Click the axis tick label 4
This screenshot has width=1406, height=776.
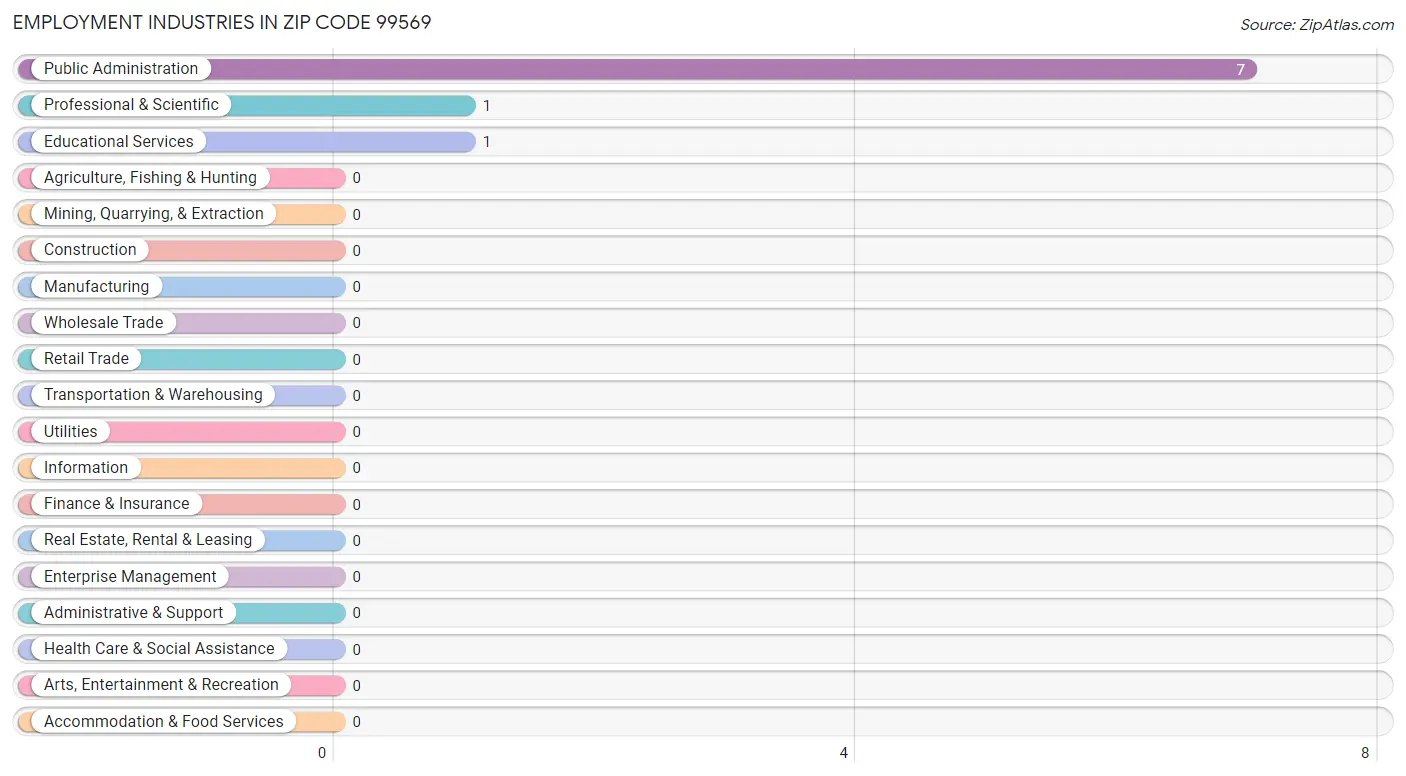844,753
